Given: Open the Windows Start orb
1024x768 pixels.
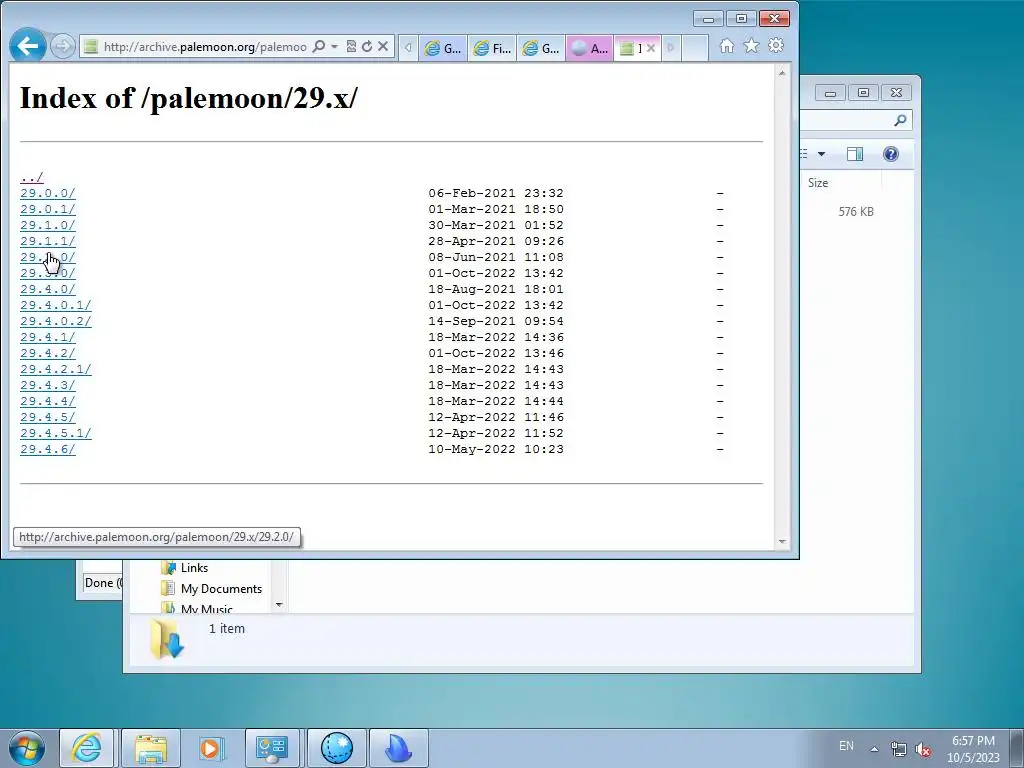Looking at the screenshot, I should [27, 748].
